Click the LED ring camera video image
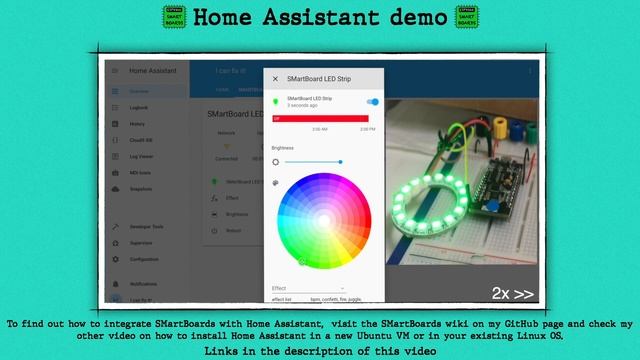This screenshot has width=640, height=360. [462, 182]
